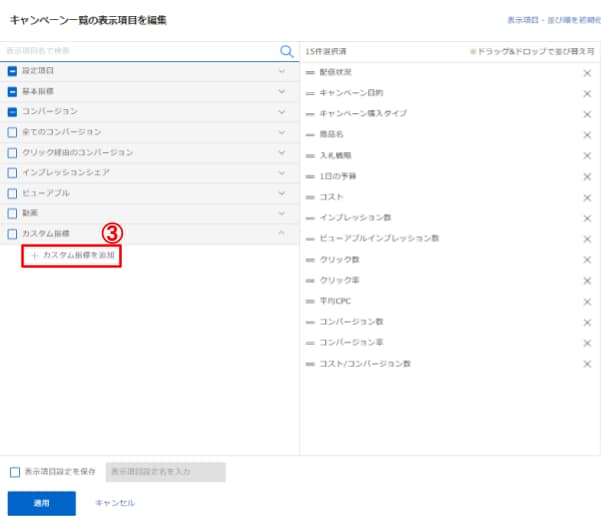The width and height of the screenshot is (601, 525).
Task: Click the drag handle beside 入札戦略
Action: tap(310, 155)
